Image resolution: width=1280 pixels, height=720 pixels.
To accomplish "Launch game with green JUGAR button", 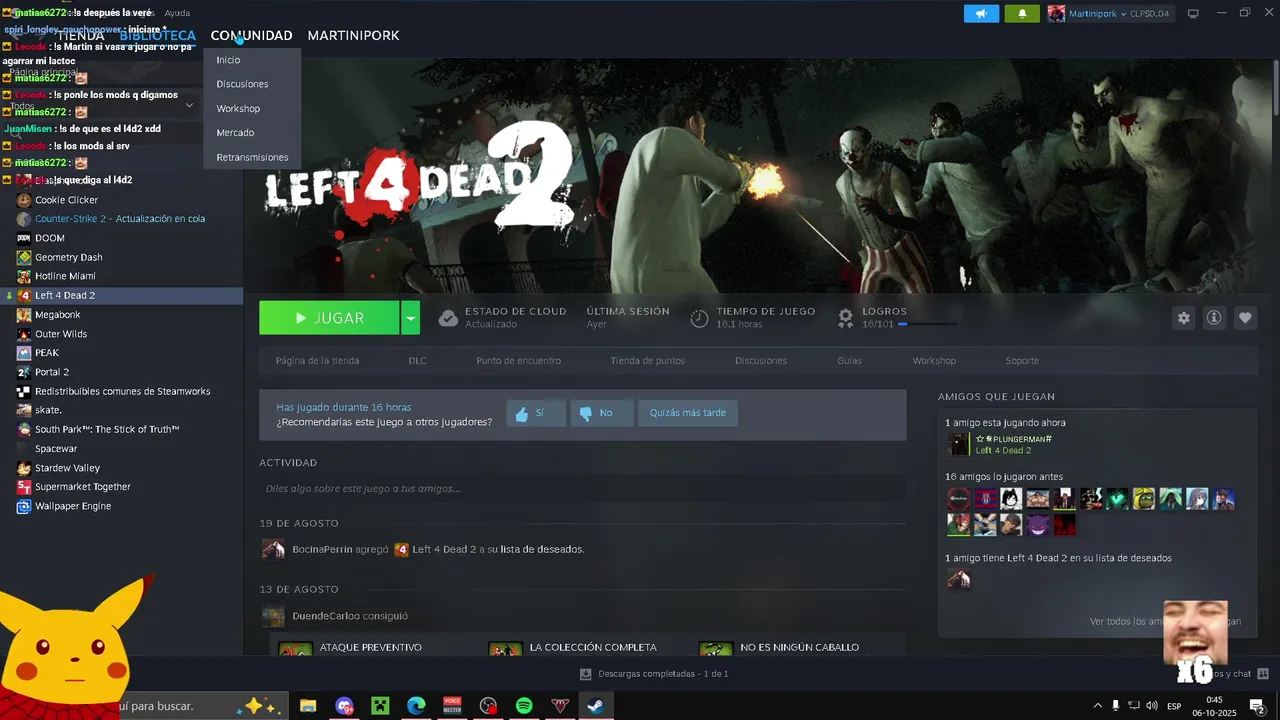I will pyautogui.click(x=329, y=318).
